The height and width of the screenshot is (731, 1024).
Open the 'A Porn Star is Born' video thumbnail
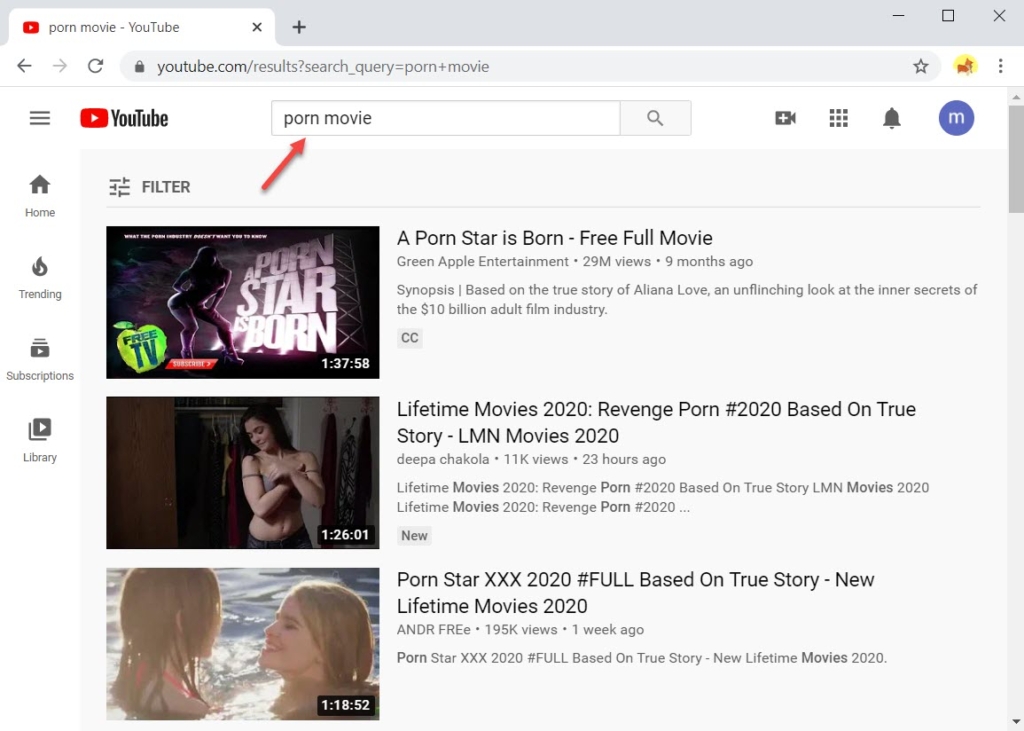(x=242, y=302)
